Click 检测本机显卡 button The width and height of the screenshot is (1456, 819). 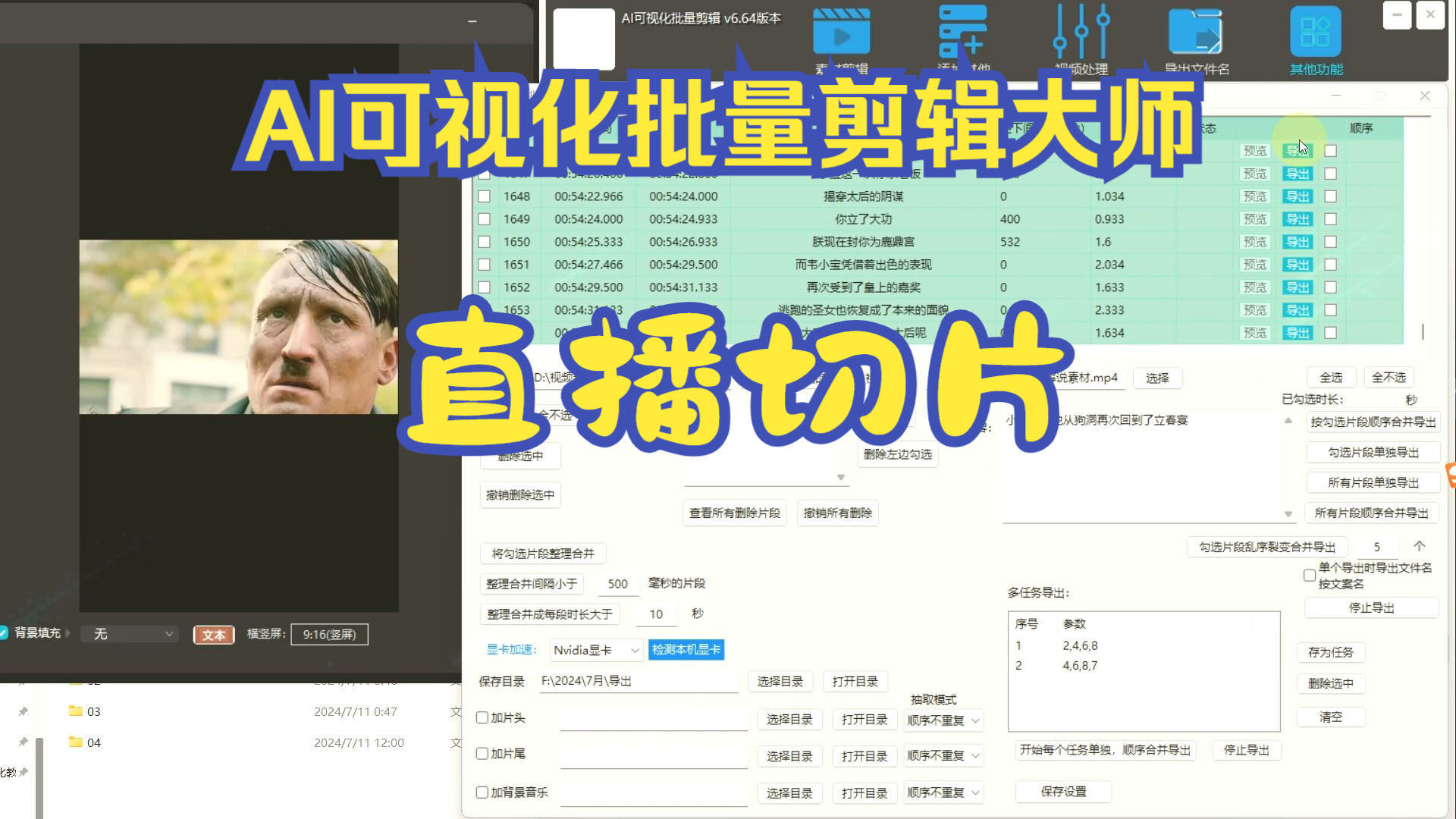pyautogui.click(x=686, y=649)
